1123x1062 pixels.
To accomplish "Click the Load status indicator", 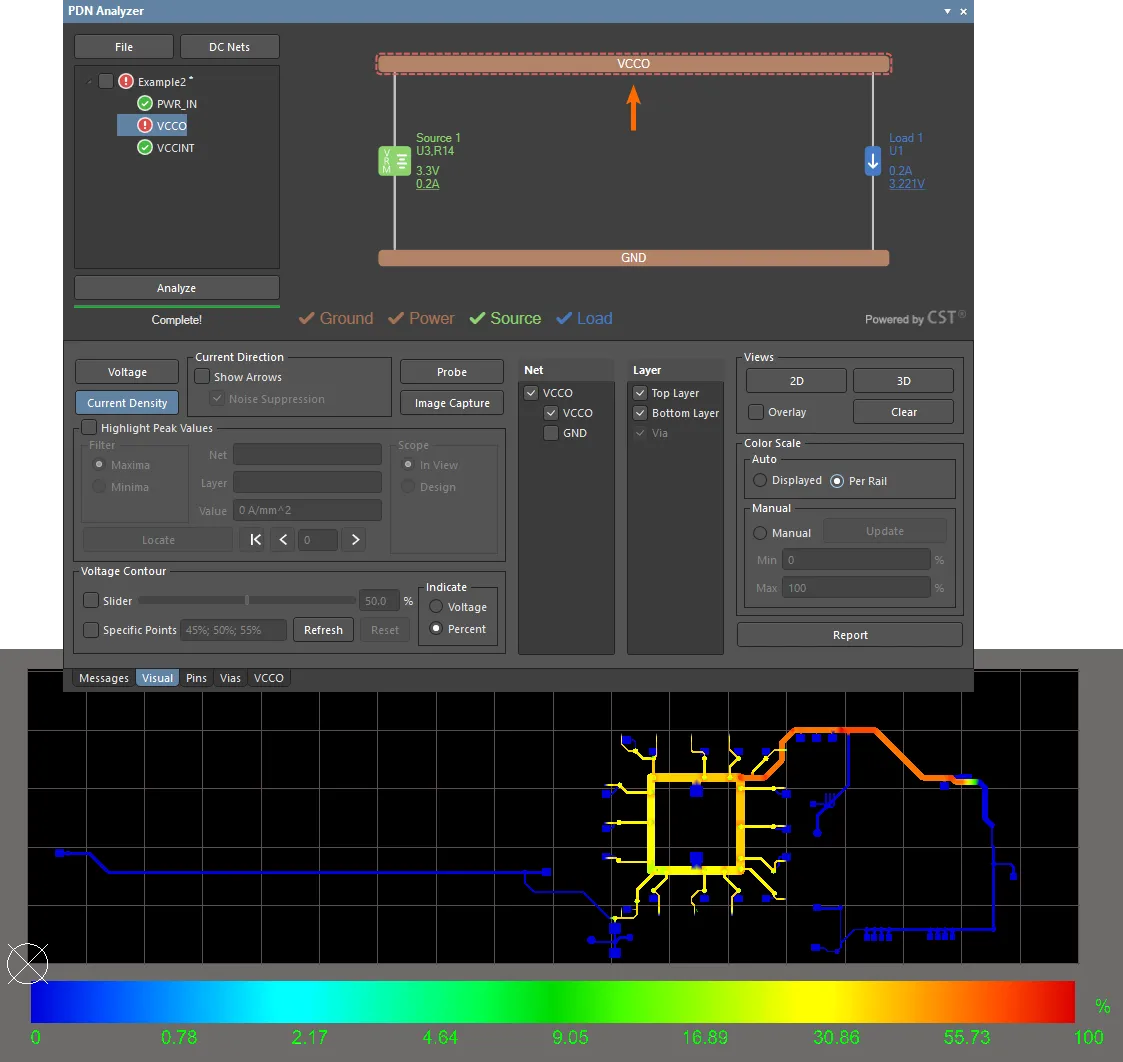I will (x=584, y=318).
